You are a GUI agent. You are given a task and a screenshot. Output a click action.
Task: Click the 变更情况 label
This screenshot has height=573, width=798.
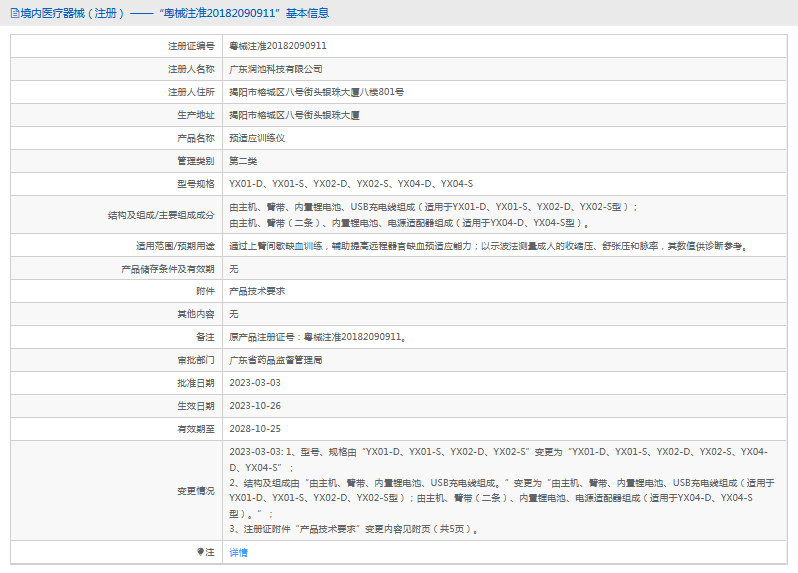(x=196, y=491)
